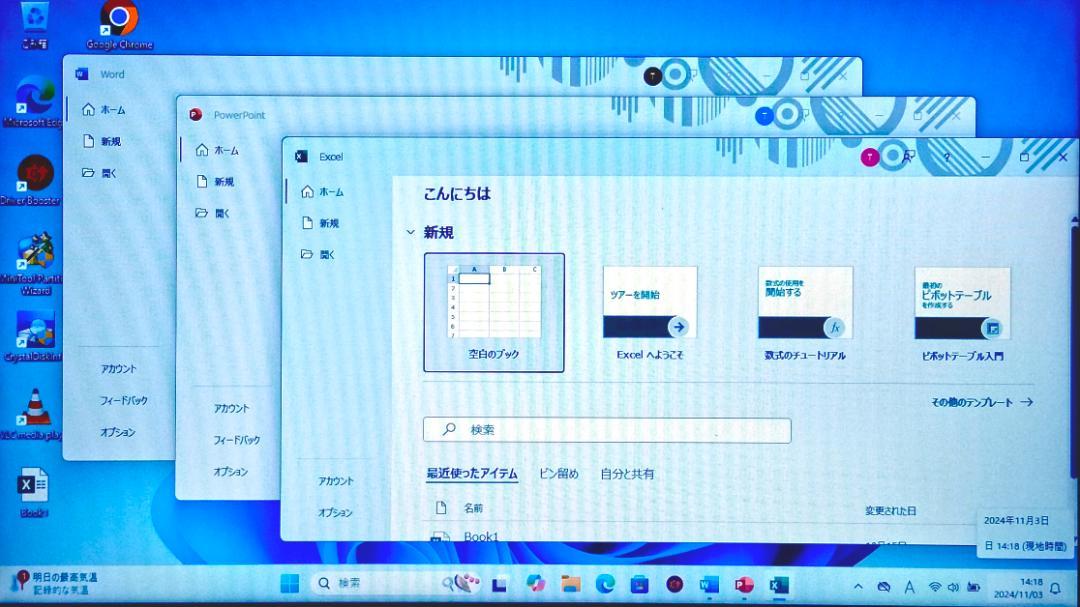Sort recent files by 変更された日 column header
This screenshot has width=1080, height=607.
click(x=891, y=511)
